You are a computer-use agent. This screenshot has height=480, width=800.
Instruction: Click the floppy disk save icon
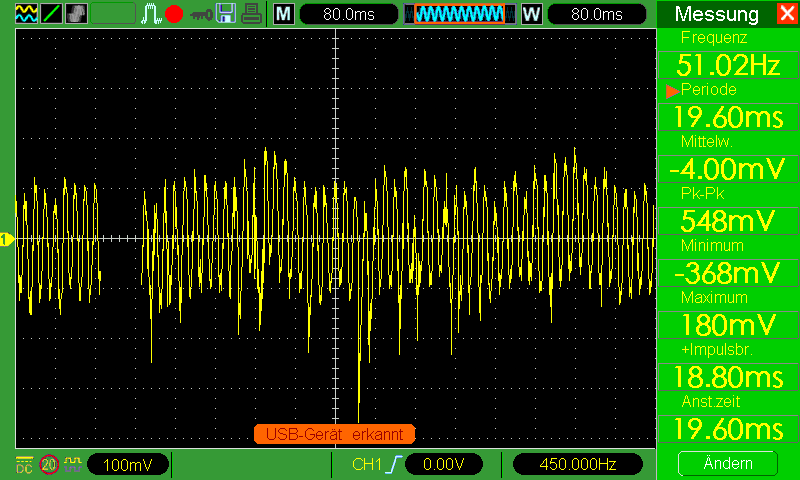[x=226, y=14]
